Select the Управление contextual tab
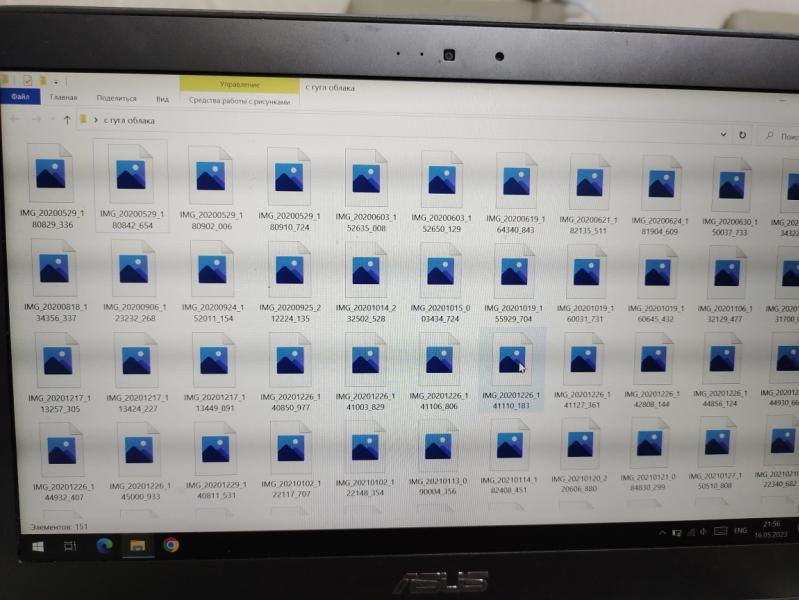The image size is (799, 600). click(x=239, y=84)
